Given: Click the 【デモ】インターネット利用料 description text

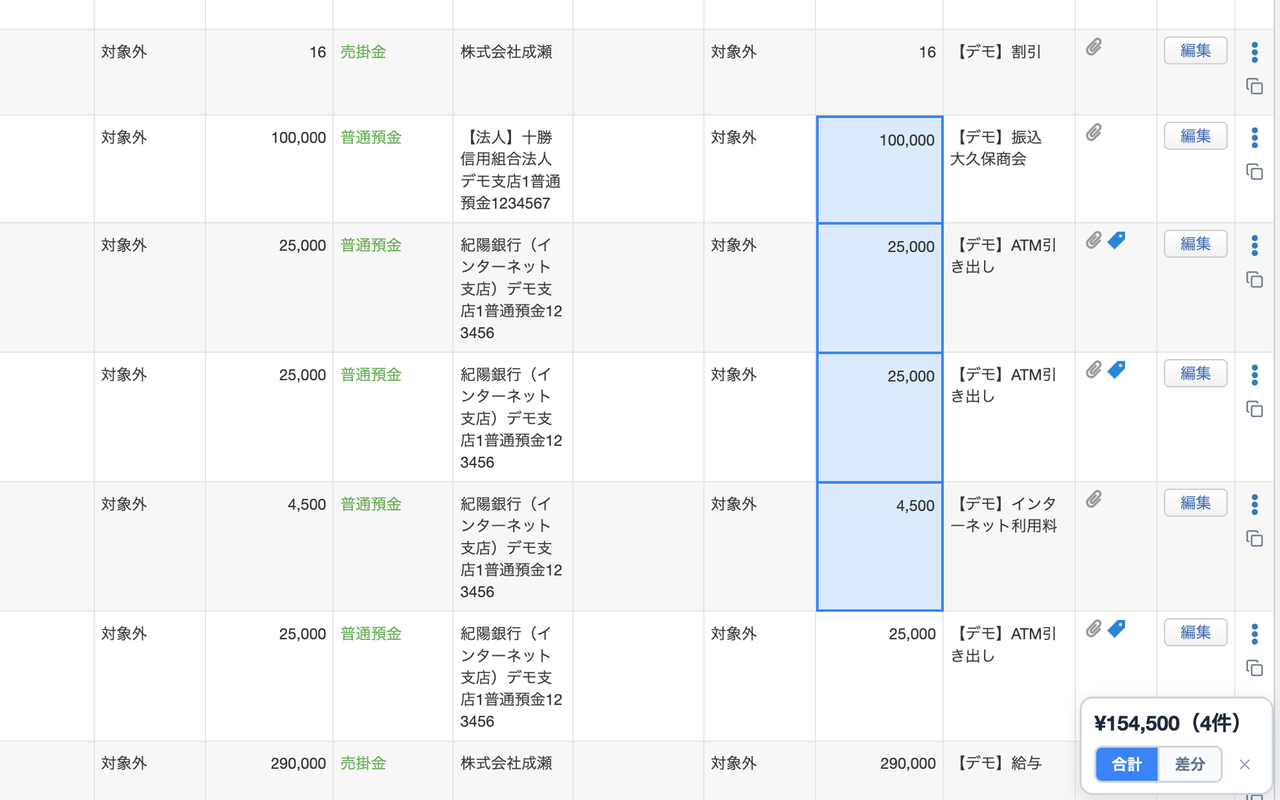Looking at the screenshot, I should pyautogui.click(x=1003, y=515).
